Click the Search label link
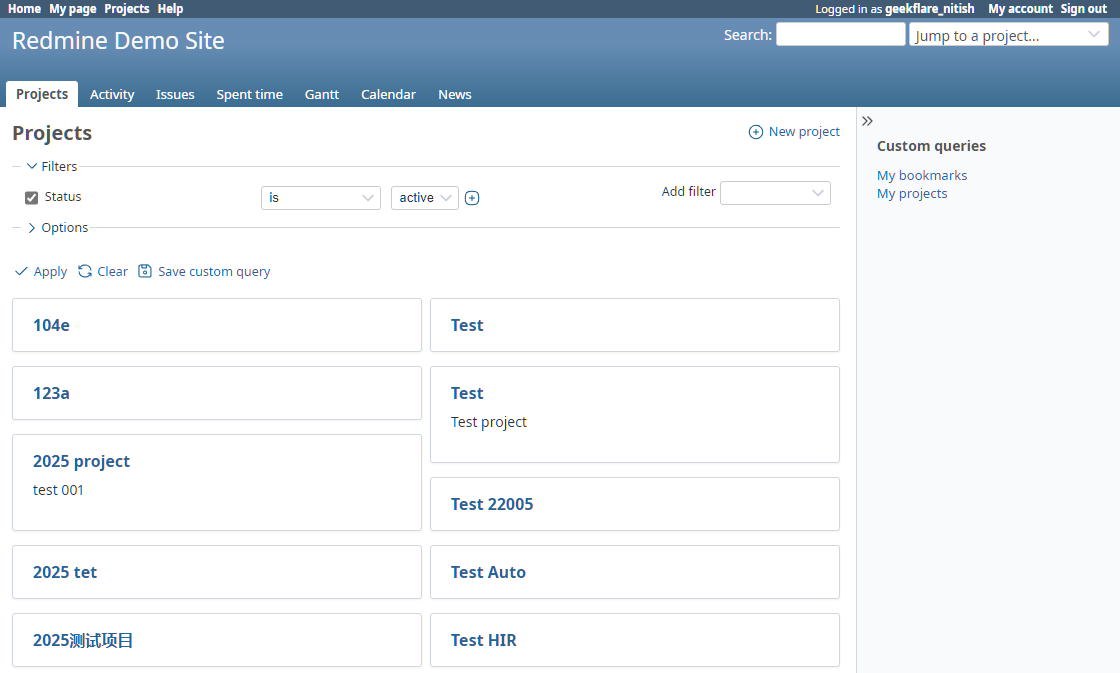 click(748, 35)
